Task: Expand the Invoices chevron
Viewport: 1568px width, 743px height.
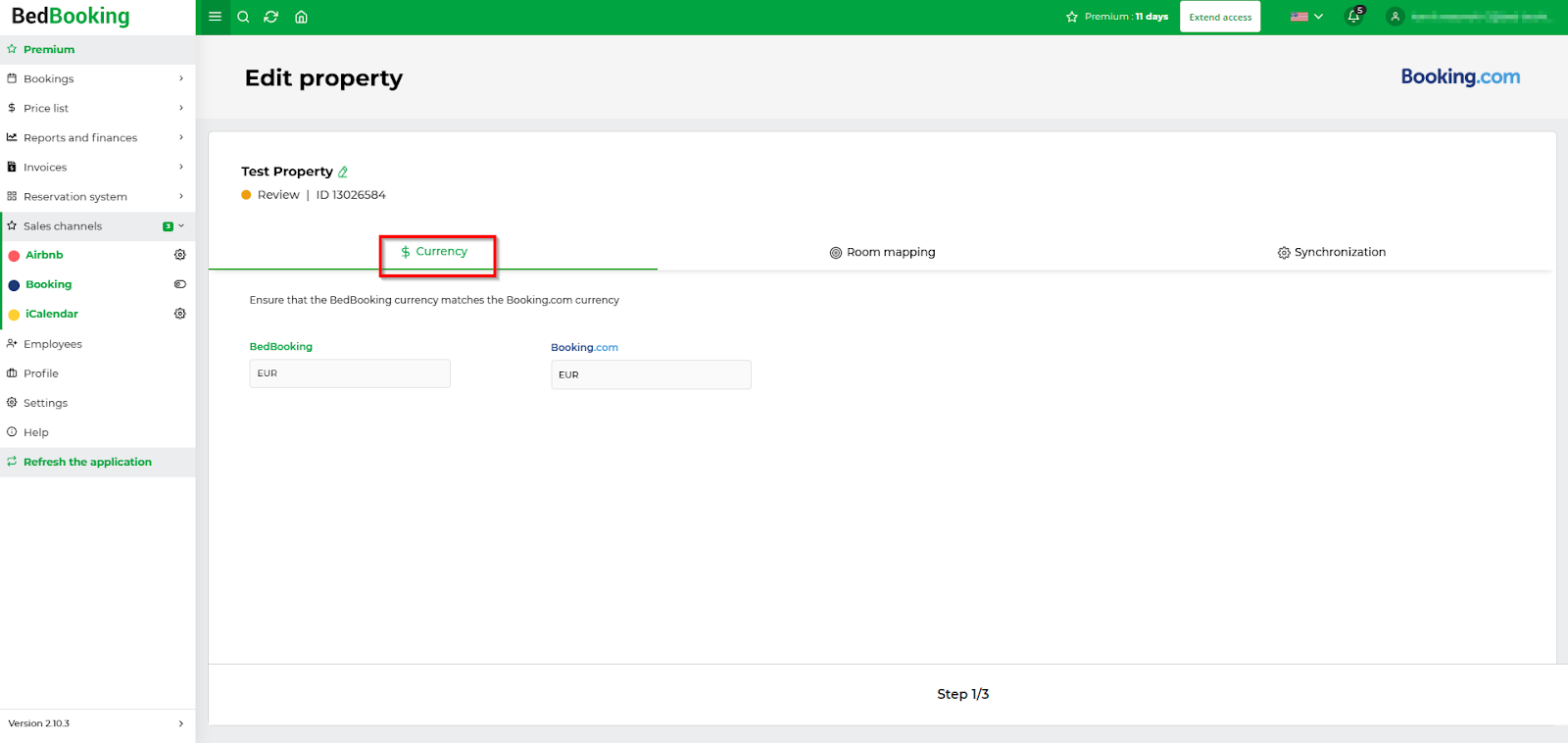Action: coord(181,167)
